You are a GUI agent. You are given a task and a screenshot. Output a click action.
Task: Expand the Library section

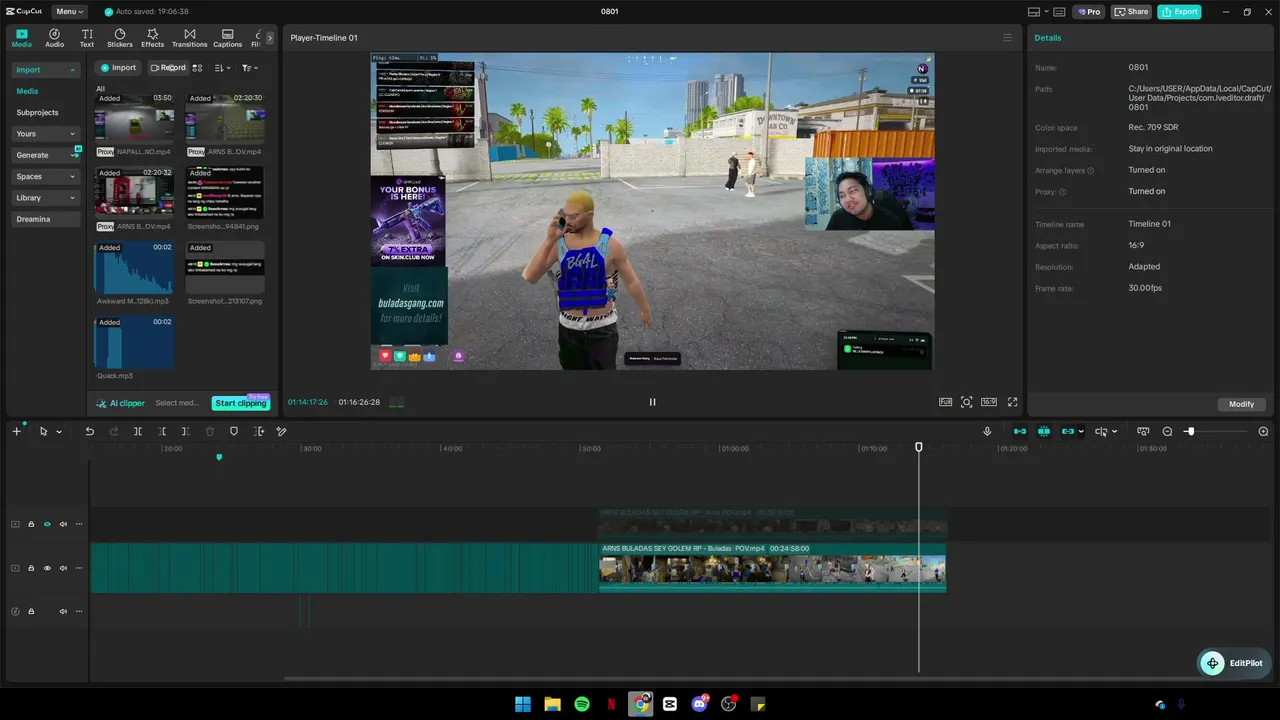point(45,198)
